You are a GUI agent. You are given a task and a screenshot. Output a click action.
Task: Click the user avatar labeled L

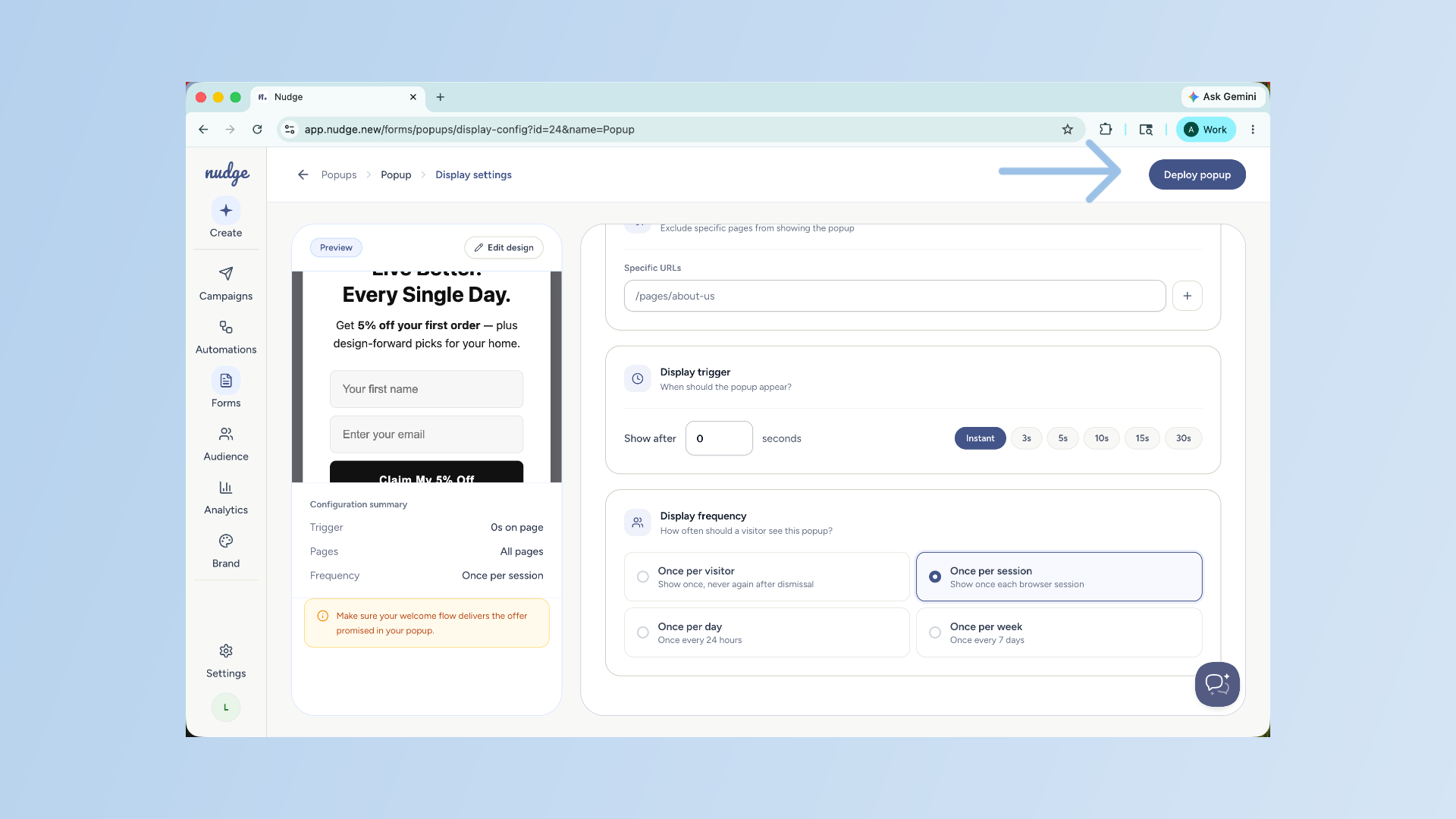pyautogui.click(x=226, y=708)
